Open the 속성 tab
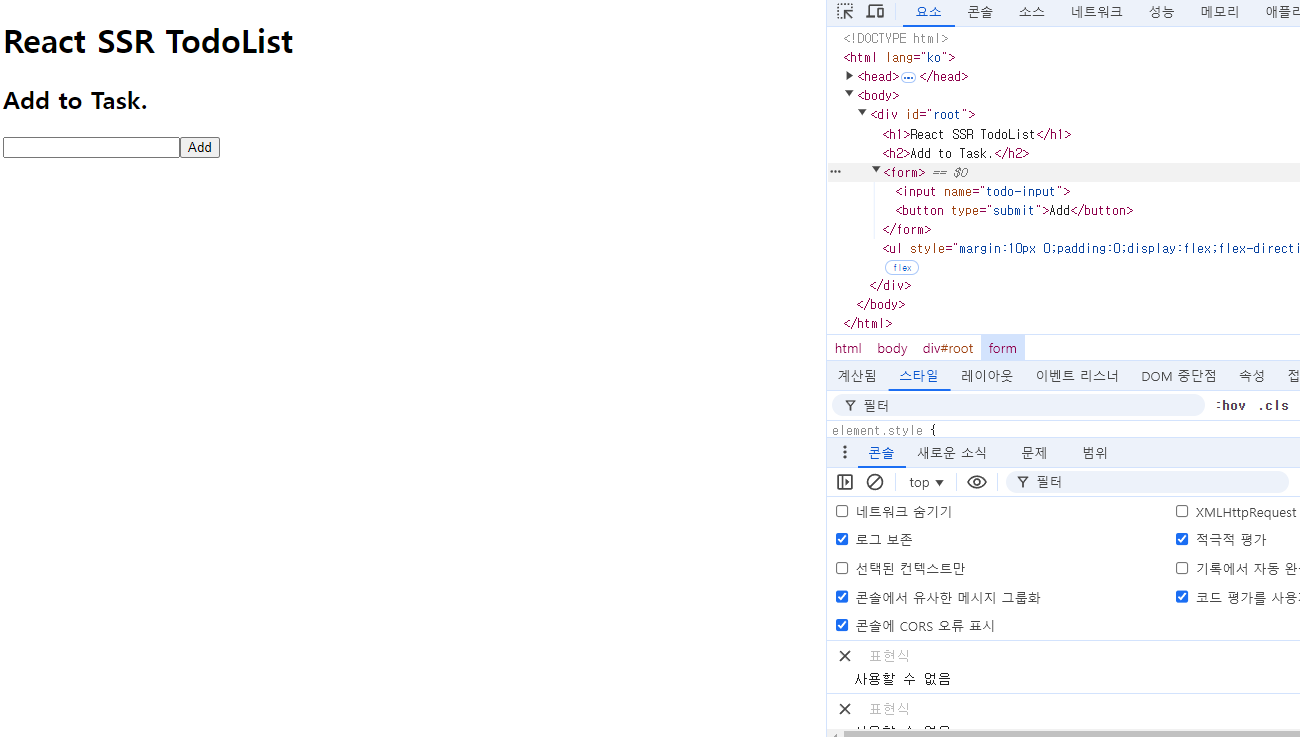The image size is (1300, 737). click(x=1252, y=376)
